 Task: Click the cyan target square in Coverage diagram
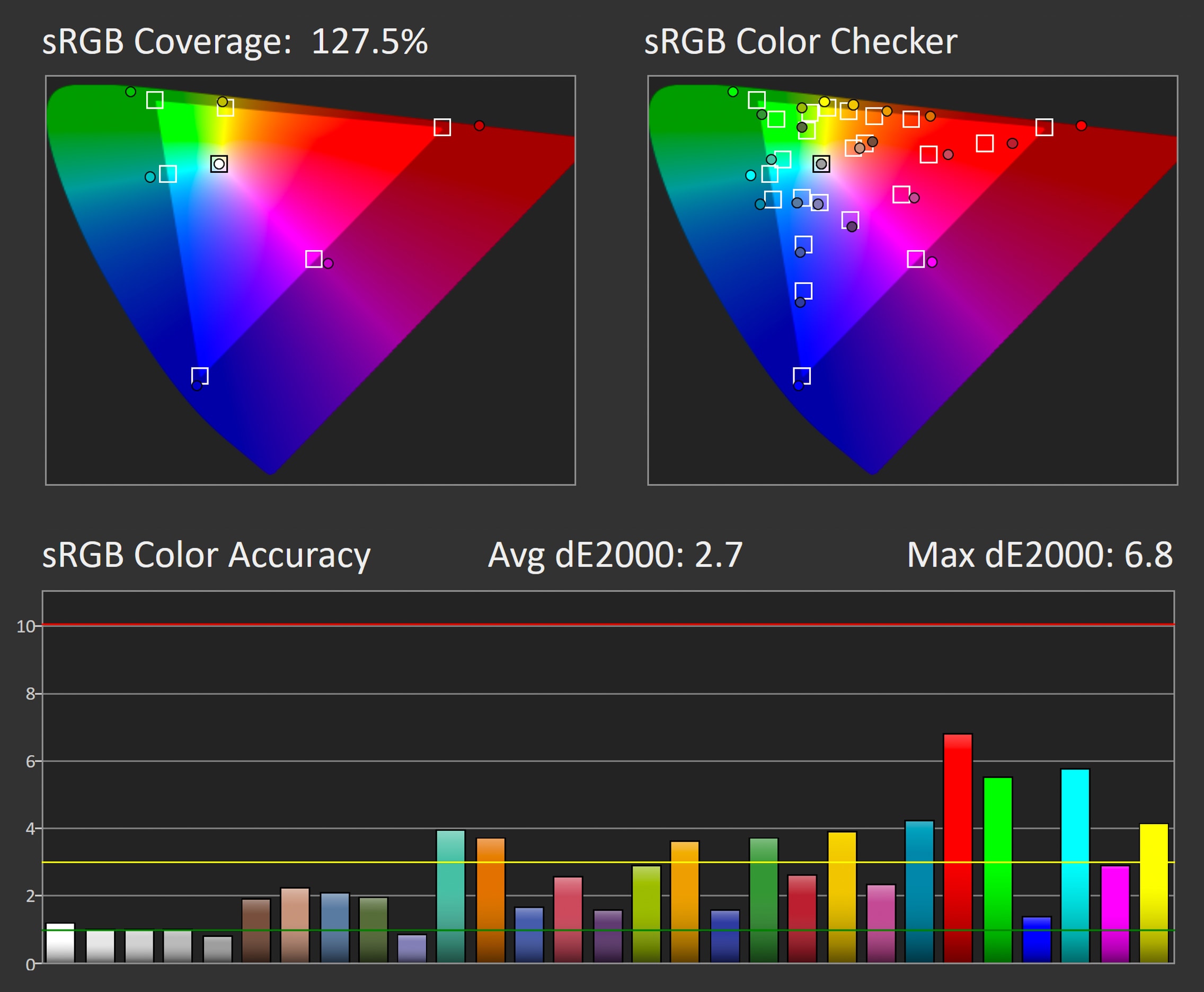(x=167, y=174)
